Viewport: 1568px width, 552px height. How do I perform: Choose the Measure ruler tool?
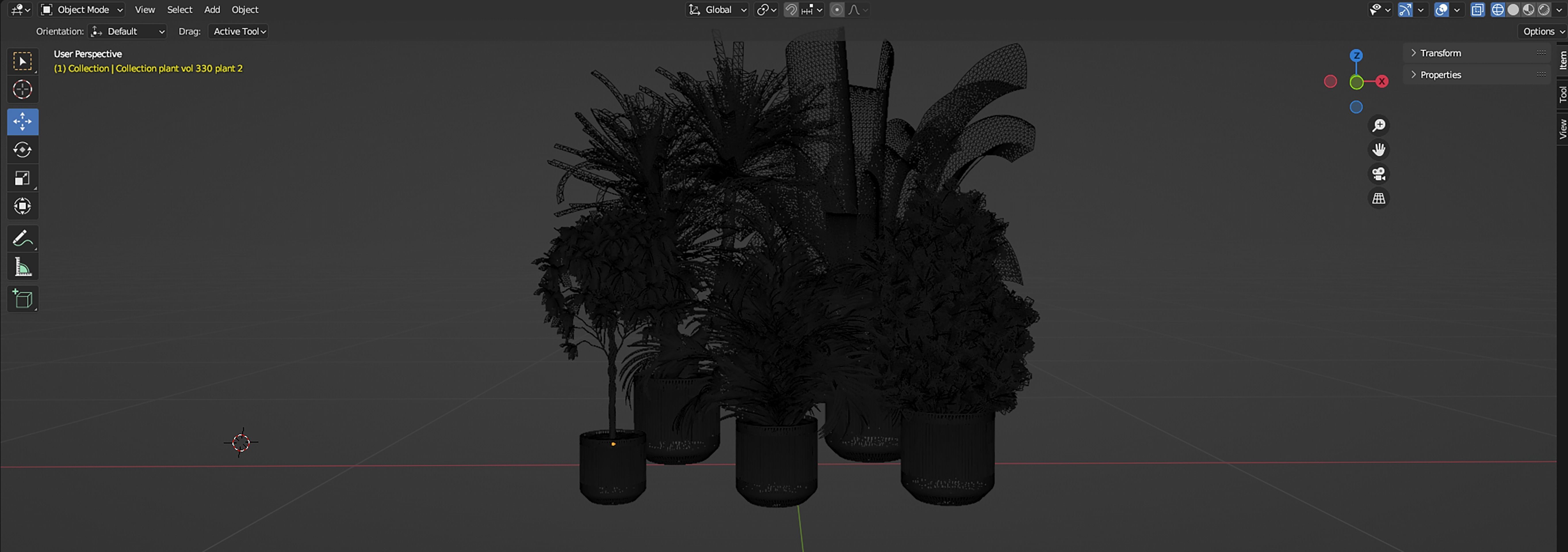click(22, 267)
